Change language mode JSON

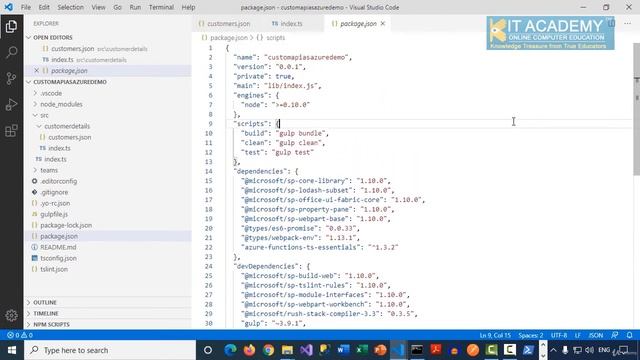coord(596,335)
